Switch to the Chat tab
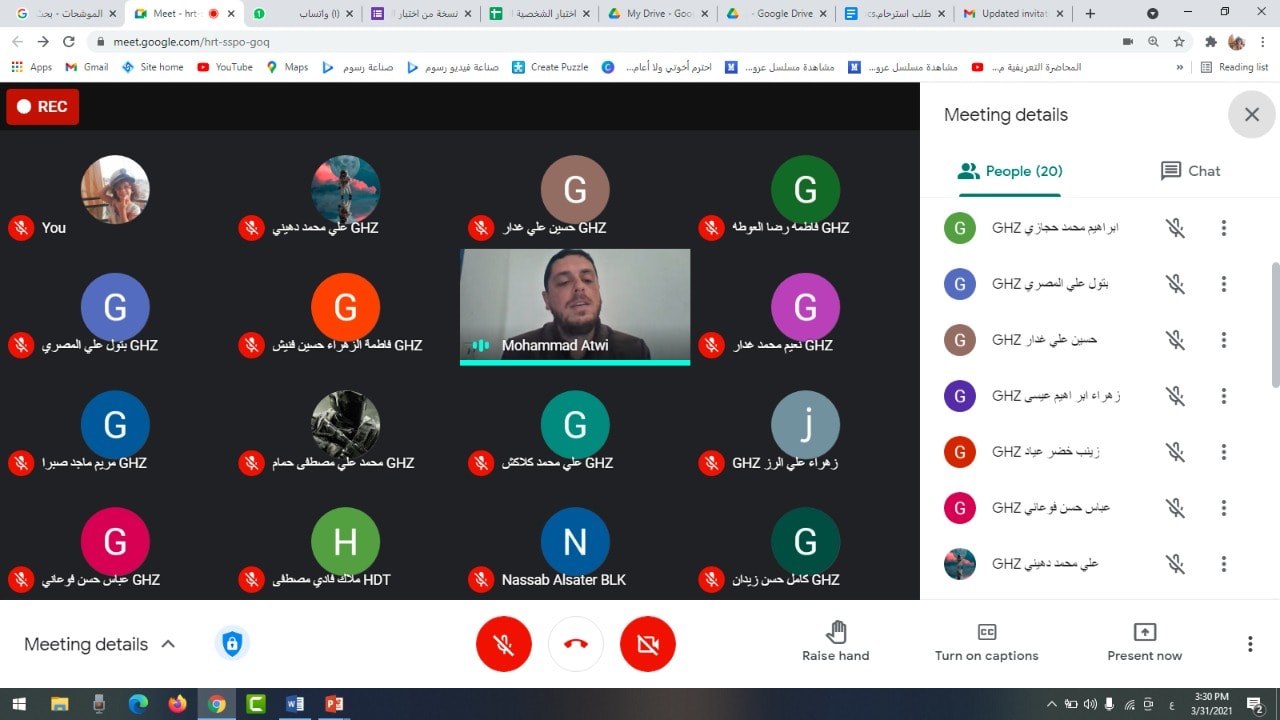1280x720 pixels. coord(1190,171)
